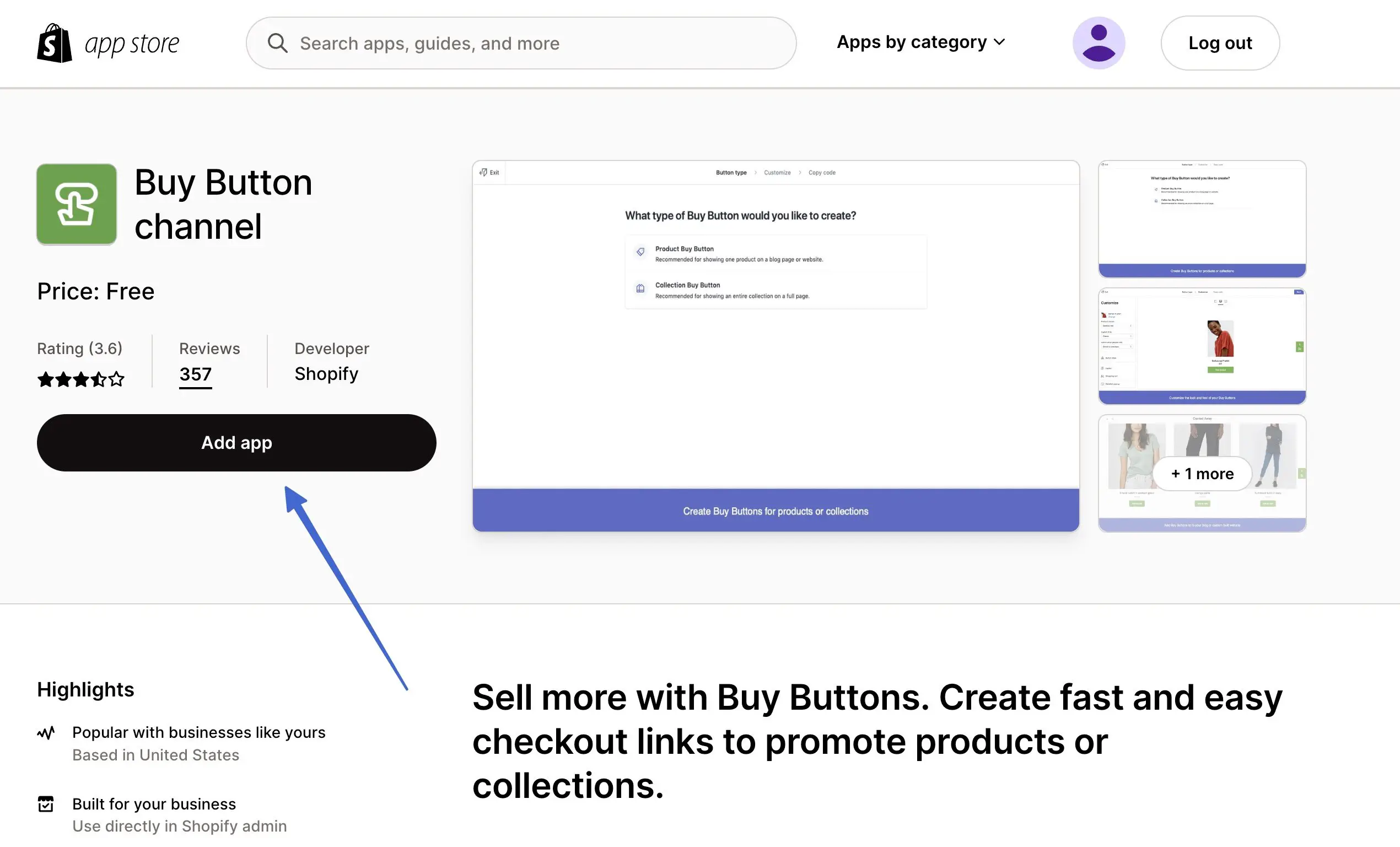Click the Buy Button channel app icon
This screenshot has width=1400, height=847.
(77, 204)
